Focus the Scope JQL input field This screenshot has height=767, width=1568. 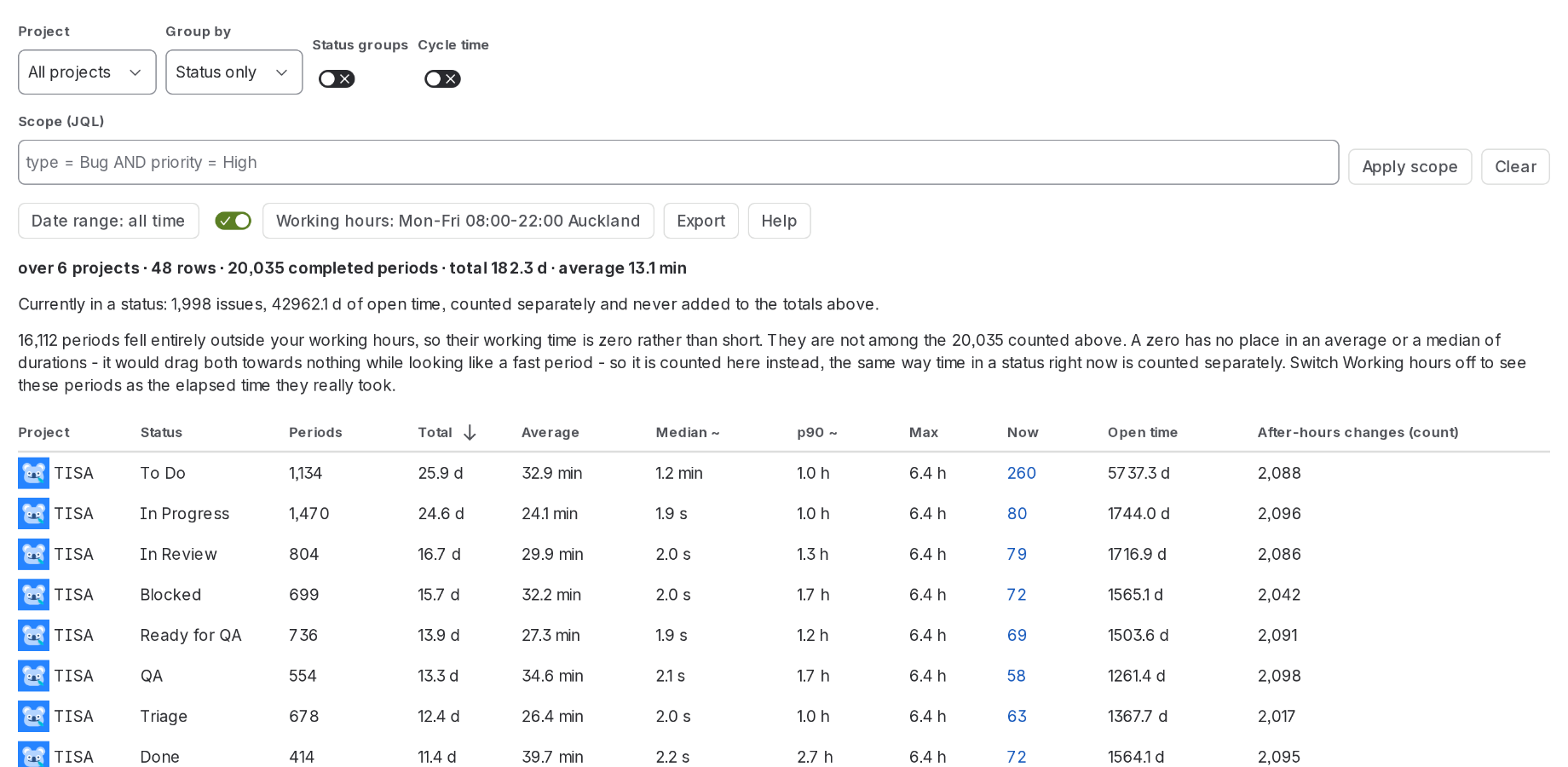point(678,163)
